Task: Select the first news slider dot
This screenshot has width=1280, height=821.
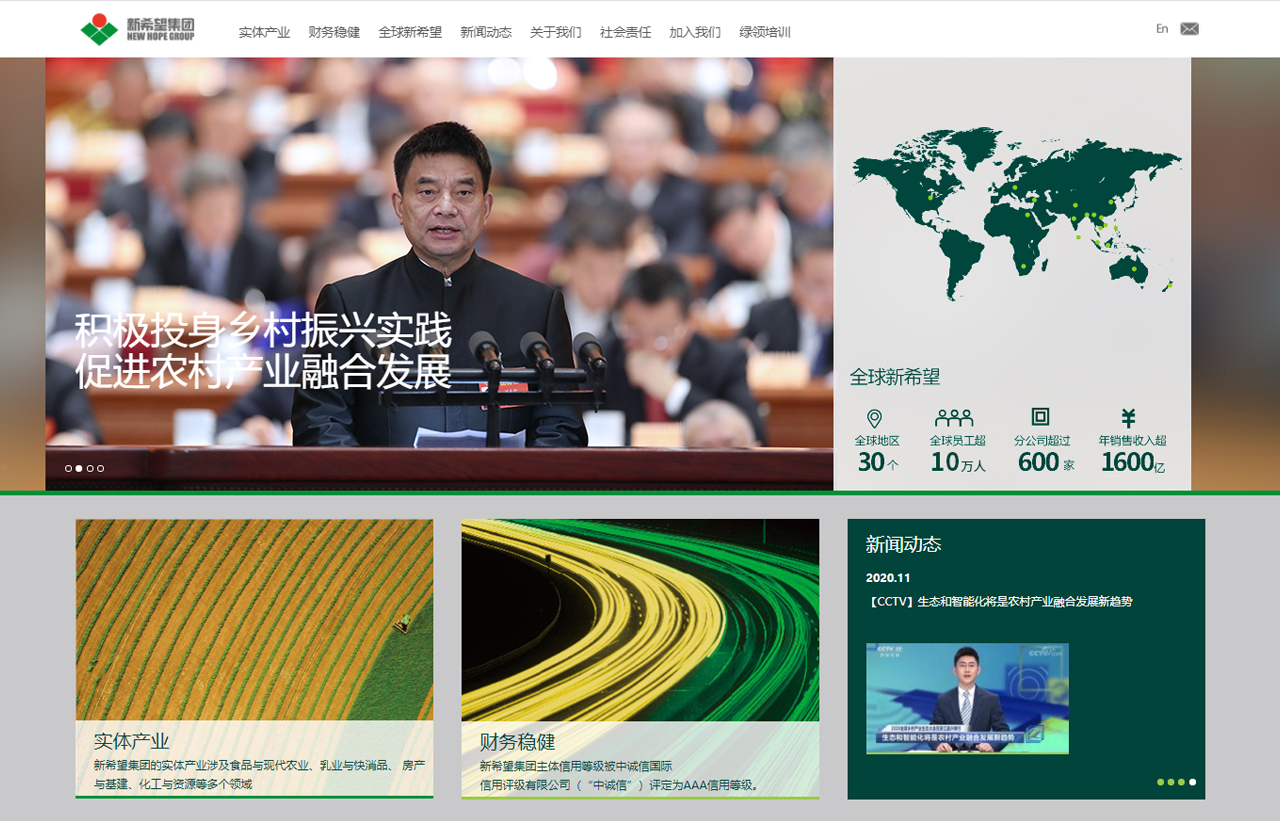Action: pos(1161,782)
